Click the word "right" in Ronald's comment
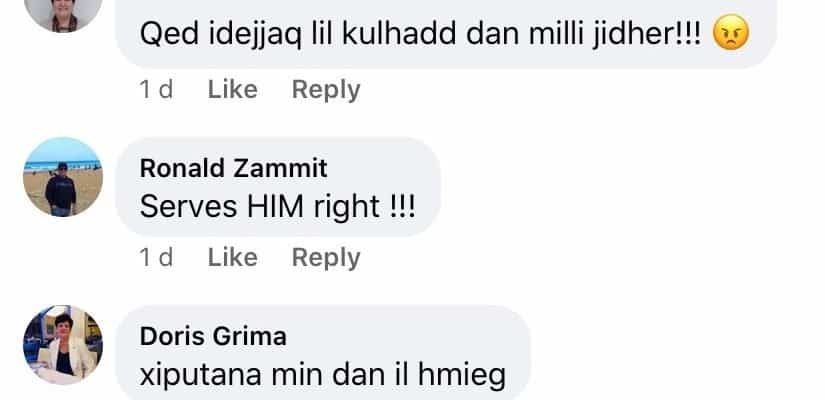 coord(347,207)
